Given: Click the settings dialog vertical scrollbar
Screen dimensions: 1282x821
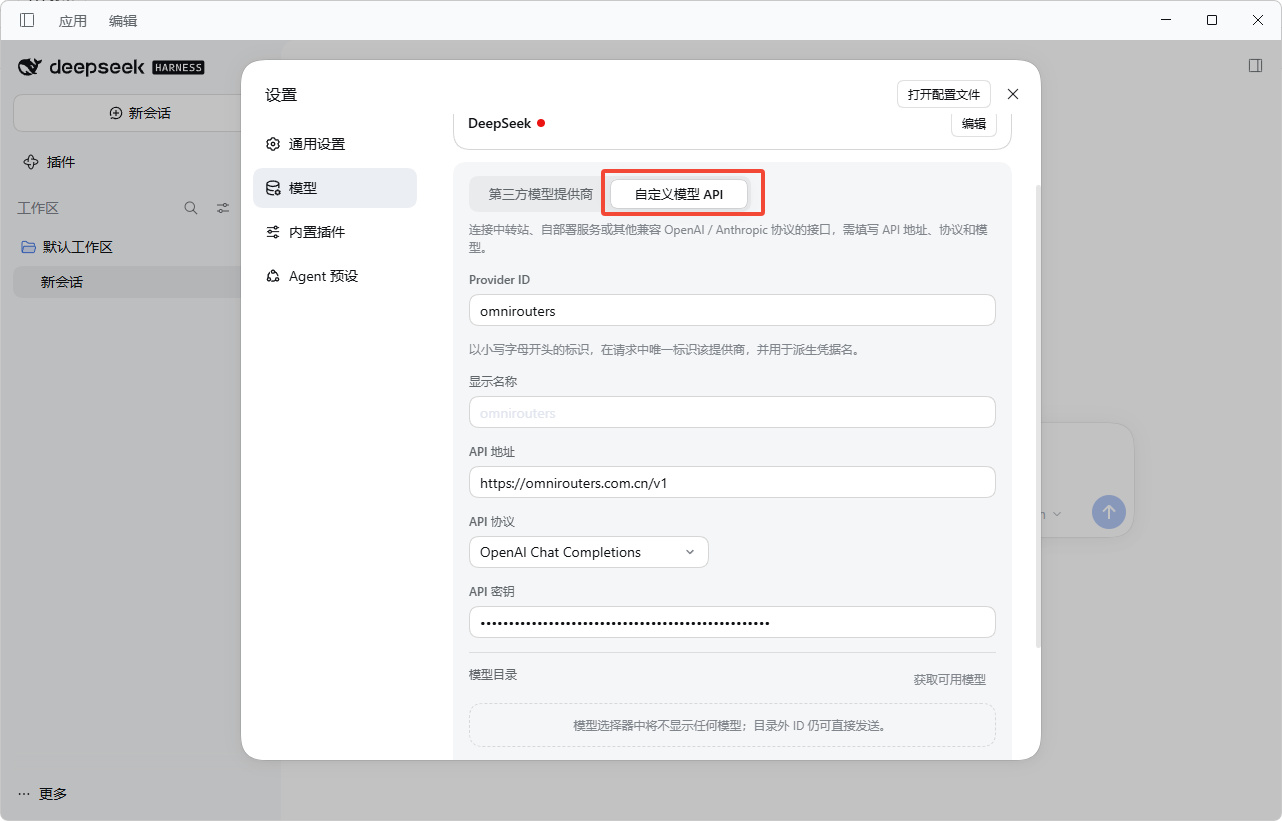Looking at the screenshot, I should (x=1037, y=415).
